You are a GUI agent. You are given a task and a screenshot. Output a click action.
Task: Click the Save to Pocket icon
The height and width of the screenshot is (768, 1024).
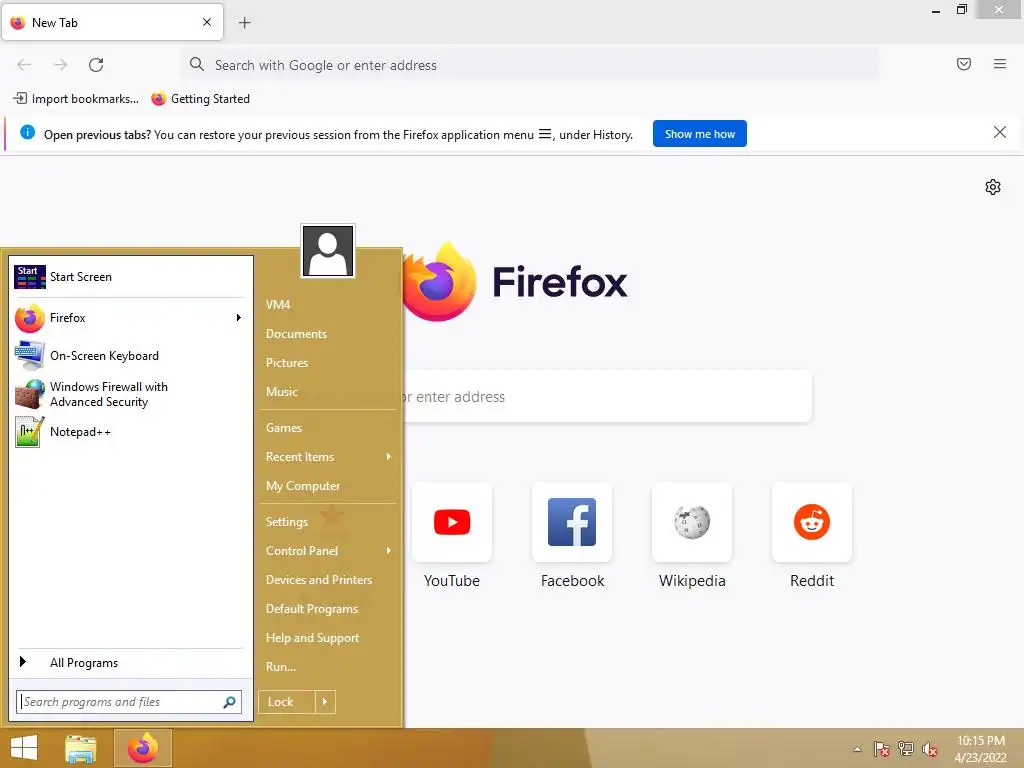coord(964,64)
